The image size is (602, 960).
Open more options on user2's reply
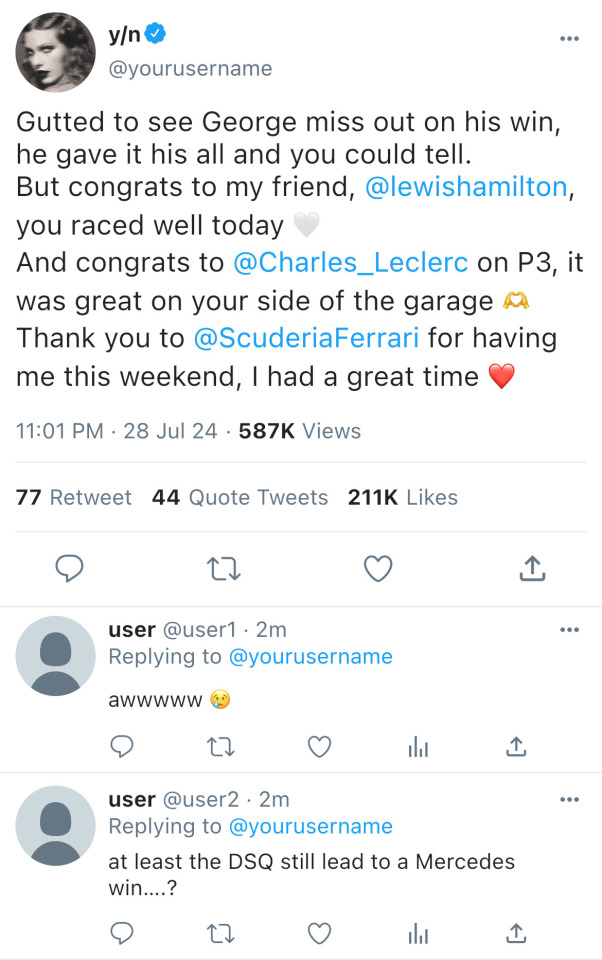pos(569,800)
